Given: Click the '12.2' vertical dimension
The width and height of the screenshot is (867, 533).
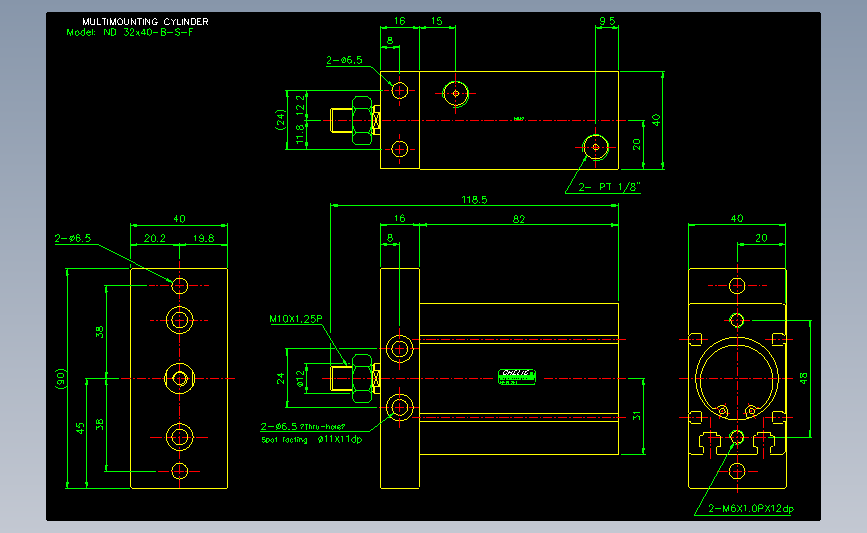Looking at the screenshot, I should click(300, 104).
